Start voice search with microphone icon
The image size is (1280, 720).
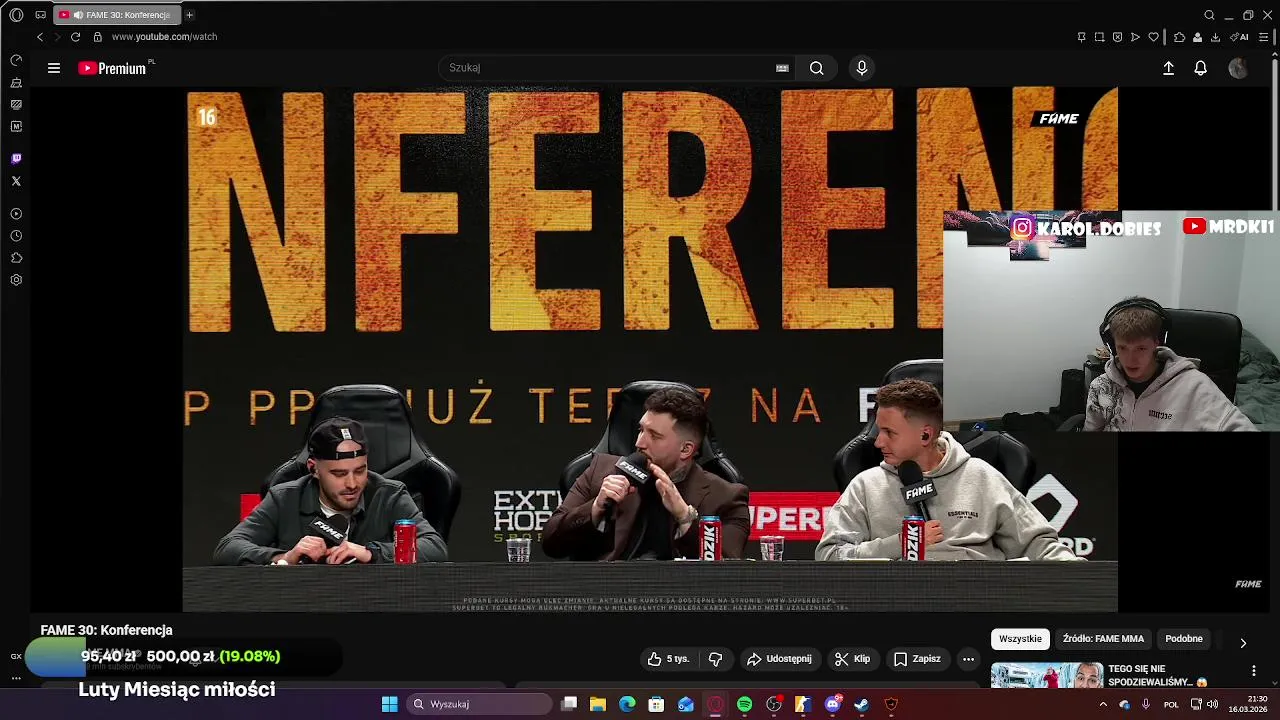tap(862, 68)
